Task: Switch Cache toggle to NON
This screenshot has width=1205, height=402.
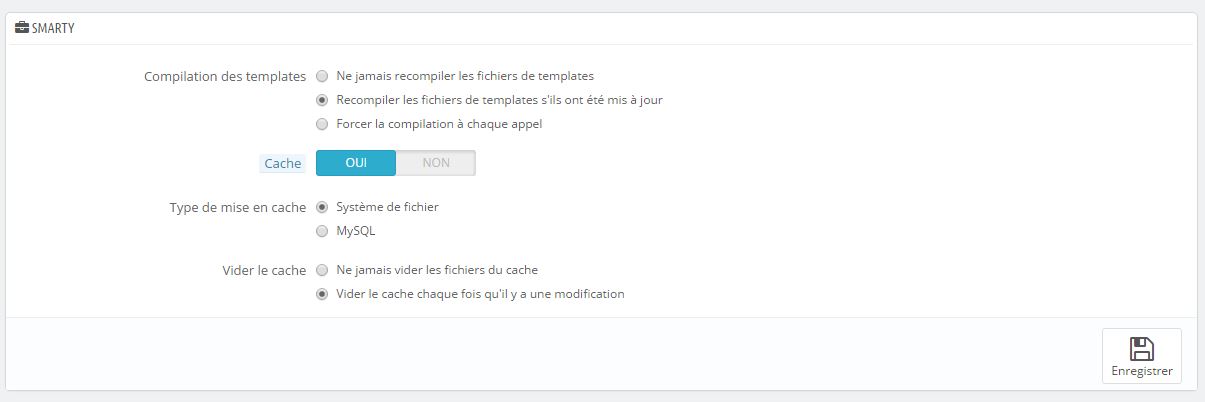Action: click(x=436, y=163)
